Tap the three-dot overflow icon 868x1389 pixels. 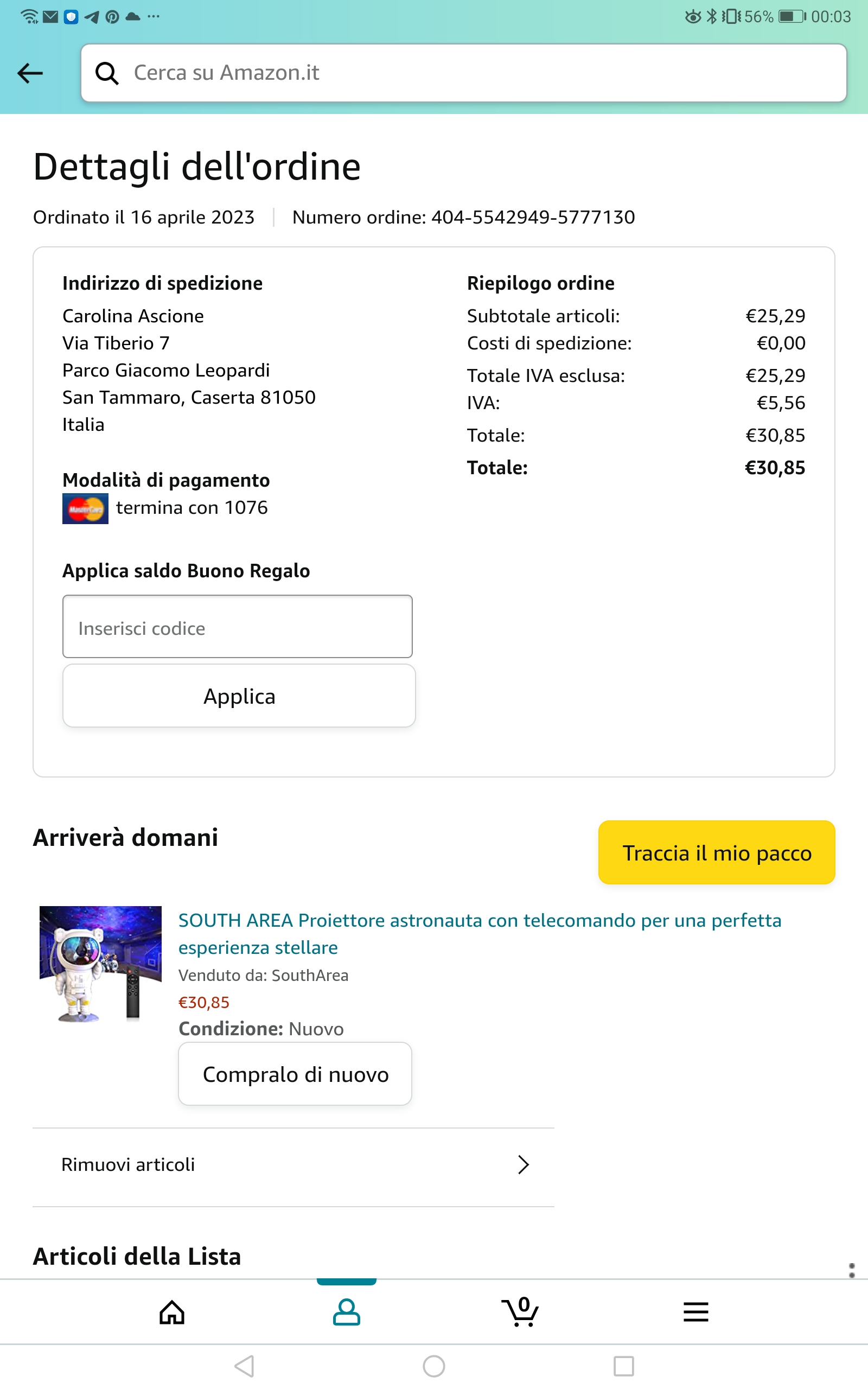tap(851, 1270)
